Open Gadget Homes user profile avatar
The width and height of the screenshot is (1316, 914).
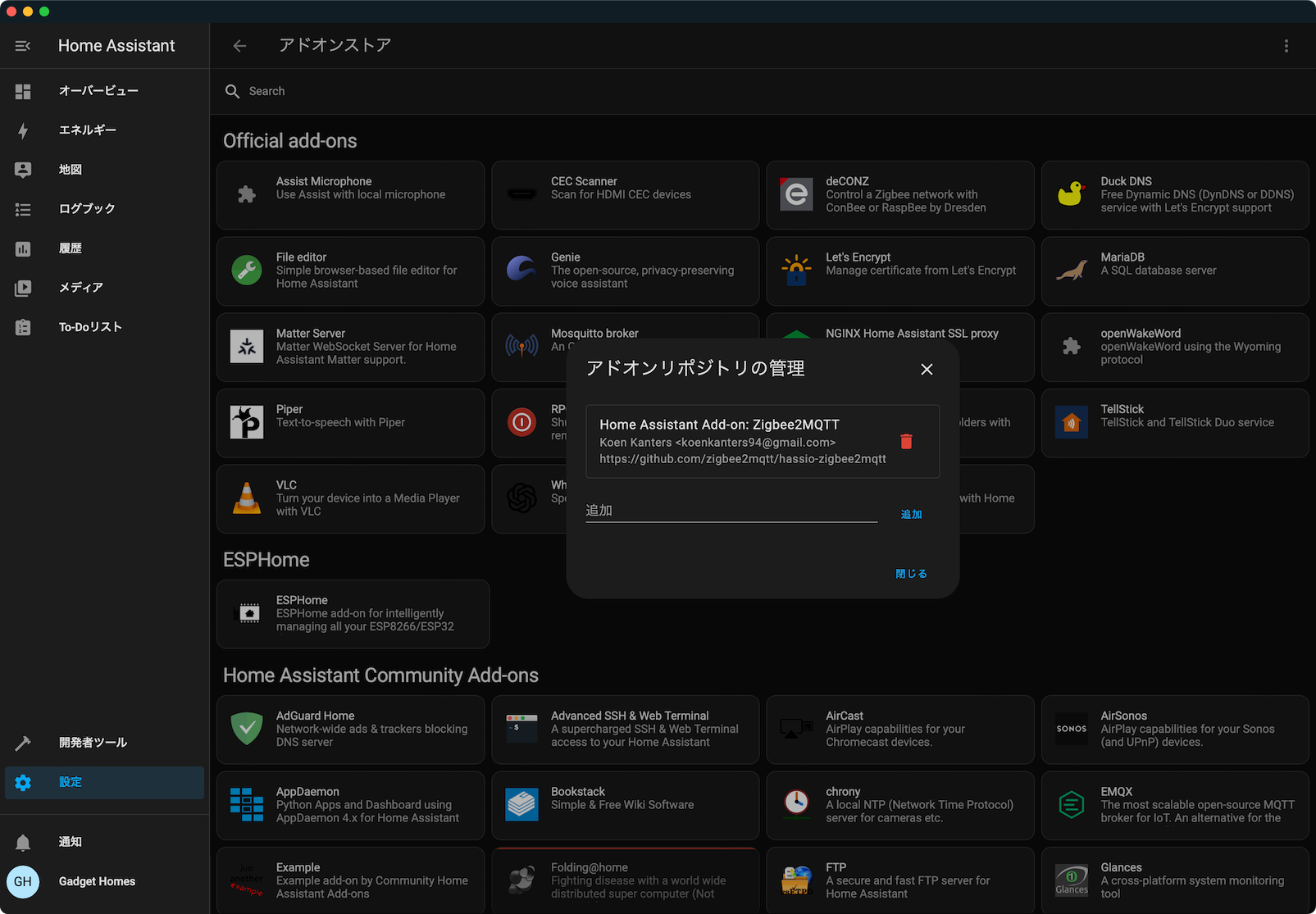coord(23,882)
